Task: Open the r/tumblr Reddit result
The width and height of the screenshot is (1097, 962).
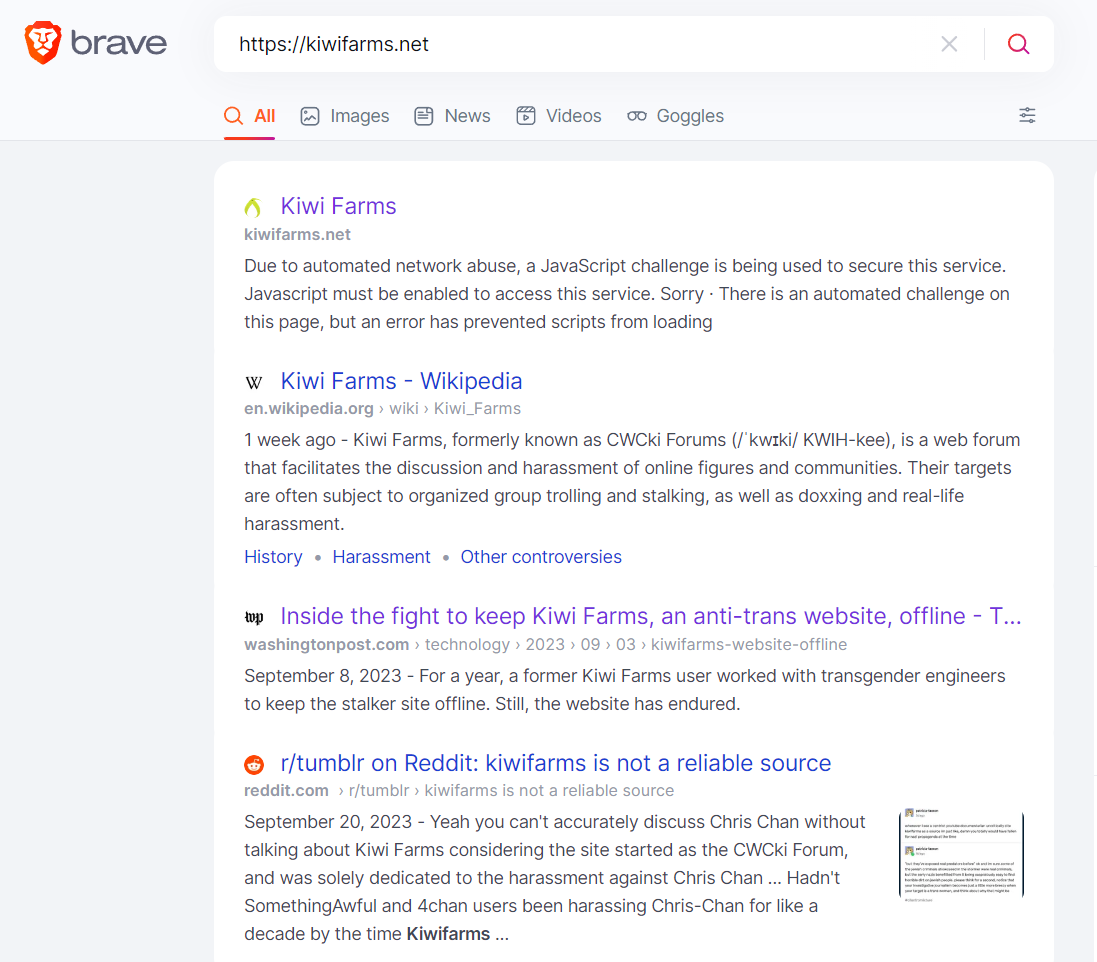Action: click(x=555, y=763)
